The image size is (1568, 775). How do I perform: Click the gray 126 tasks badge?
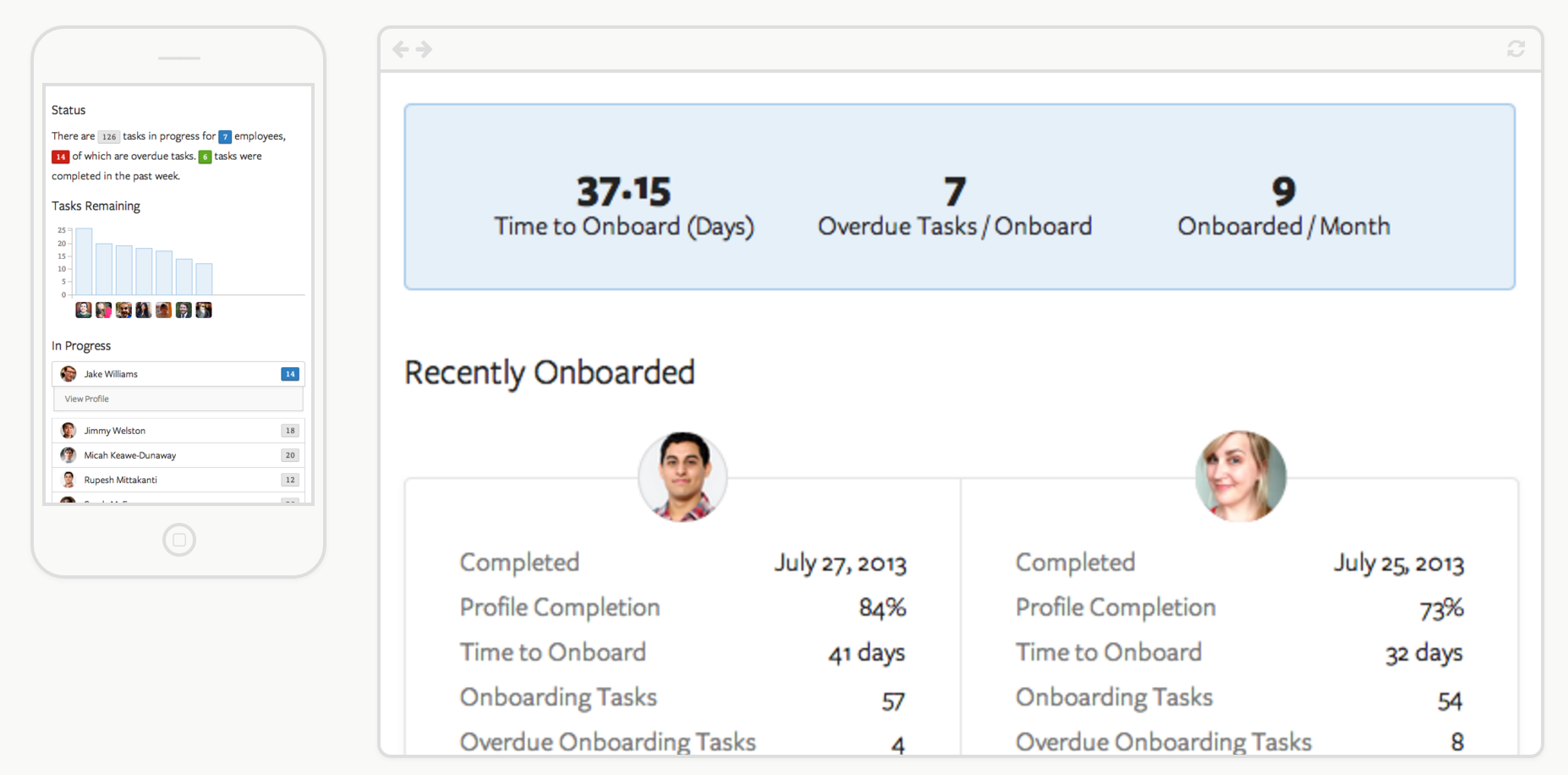tap(108, 137)
